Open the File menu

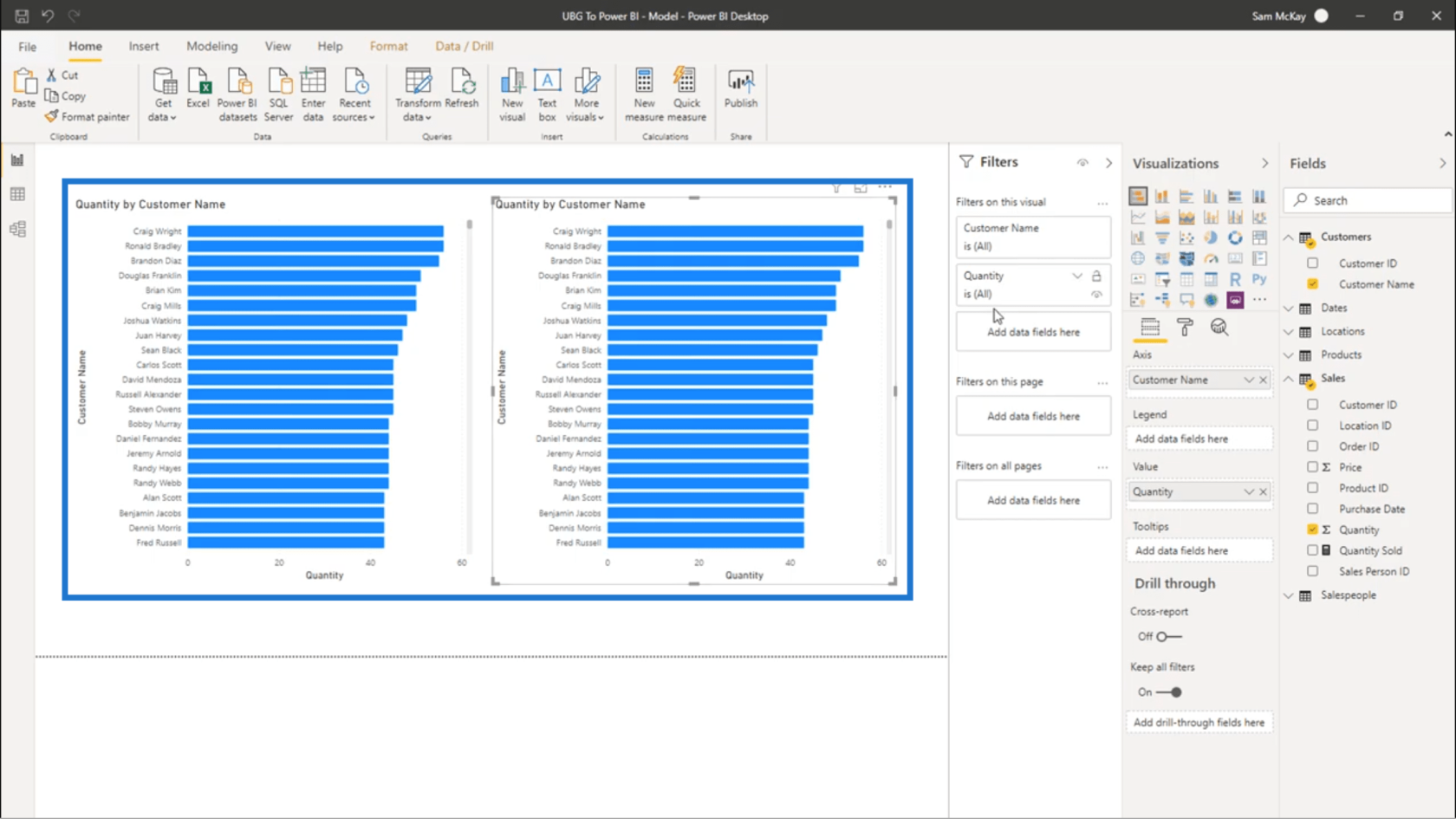(x=28, y=46)
